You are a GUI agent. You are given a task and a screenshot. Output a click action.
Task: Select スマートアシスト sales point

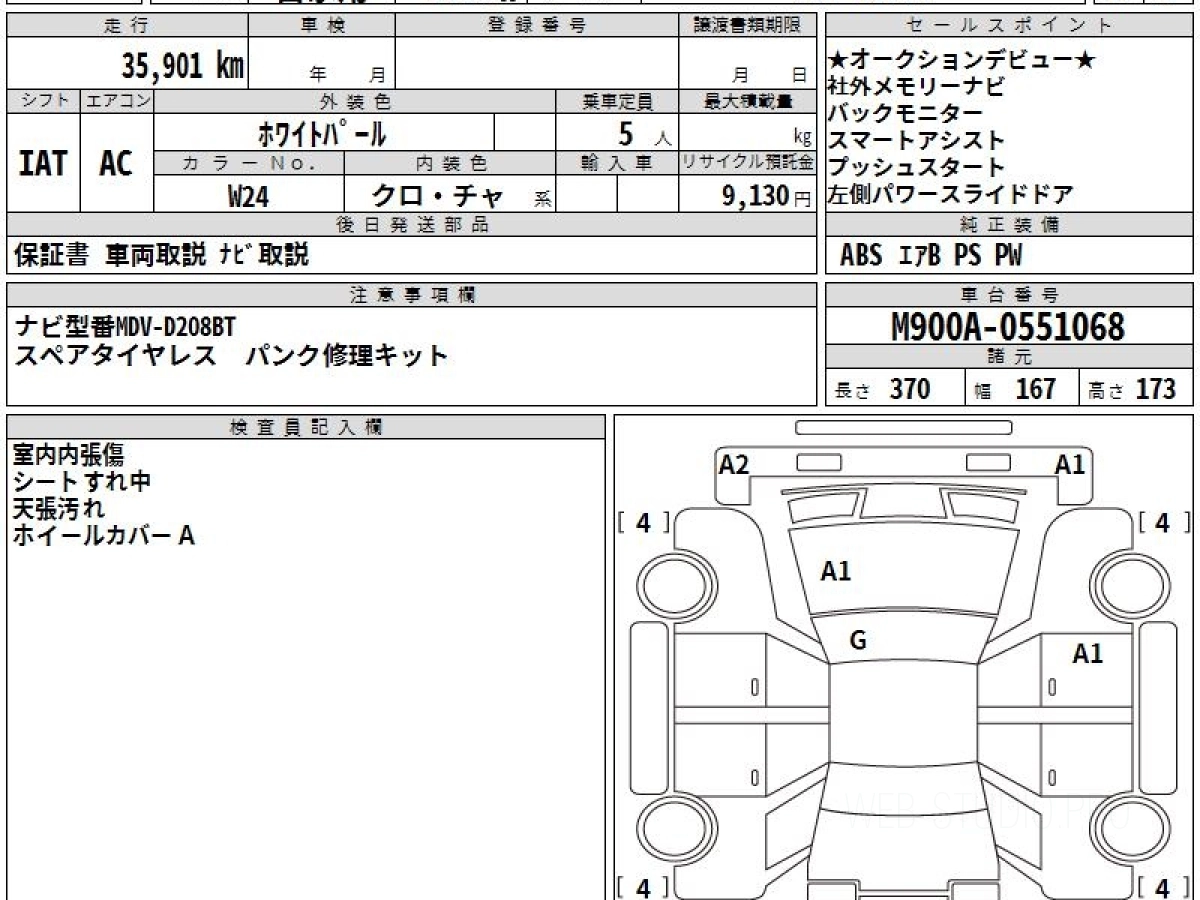(x=917, y=141)
